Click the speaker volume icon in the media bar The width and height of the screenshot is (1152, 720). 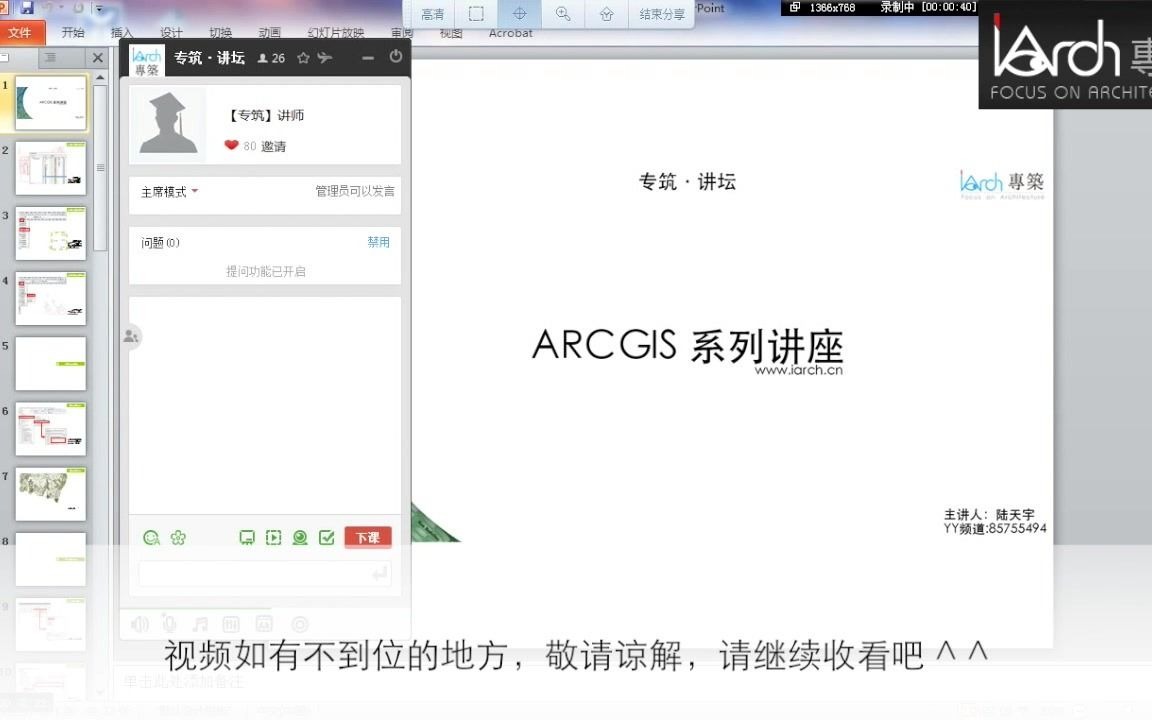click(x=141, y=622)
